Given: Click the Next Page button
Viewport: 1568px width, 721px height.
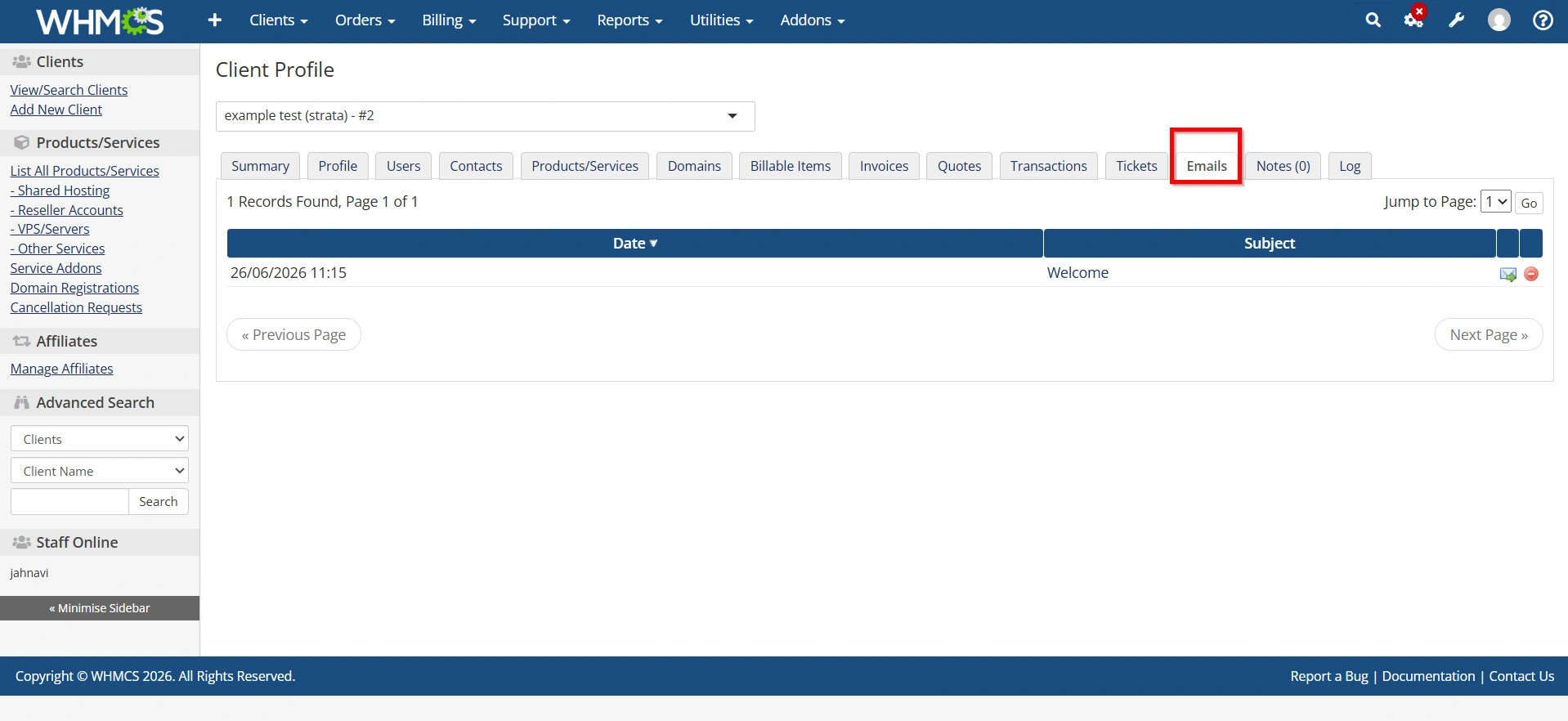Looking at the screenshot, I should [1489, 334].
